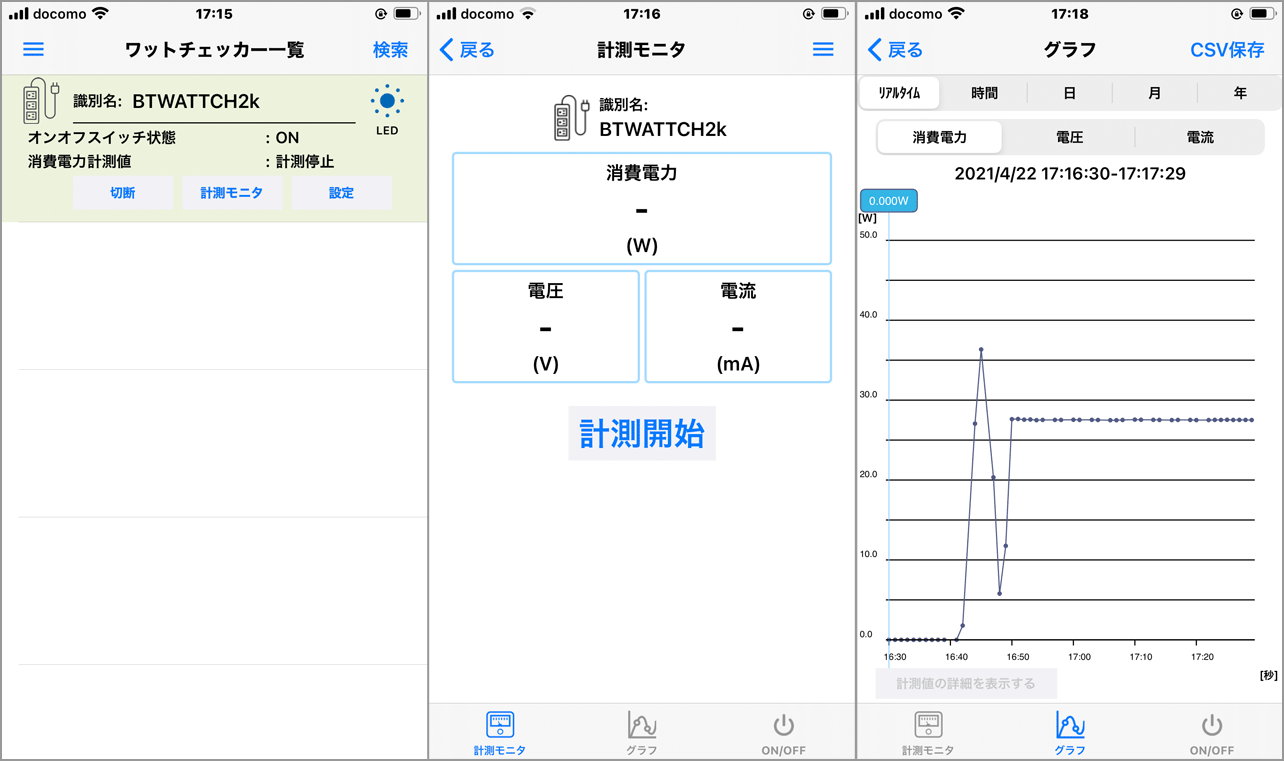Start measurement with 計測開始 button
This screenshot has width=1284, height=761.
642,433
